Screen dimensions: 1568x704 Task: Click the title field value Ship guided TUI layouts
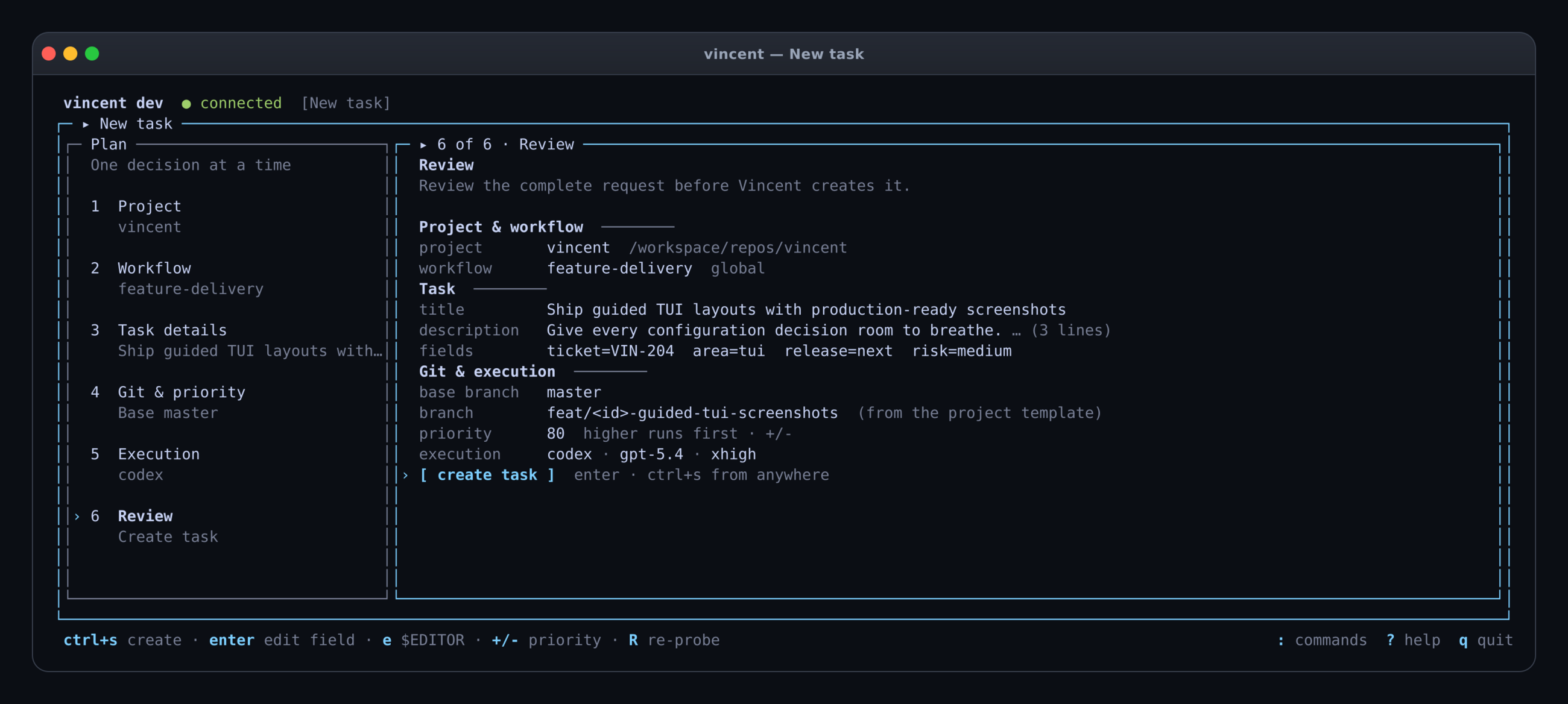tap(806, 310)
